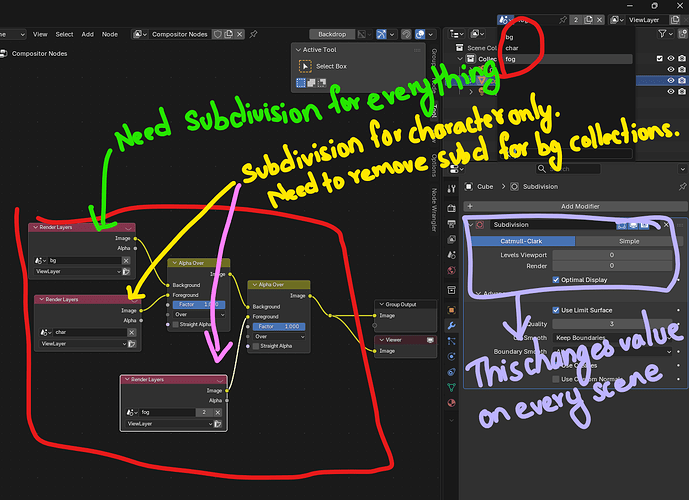Set selection mode to Subtract in Active Tool

click(x=322, y=83)
